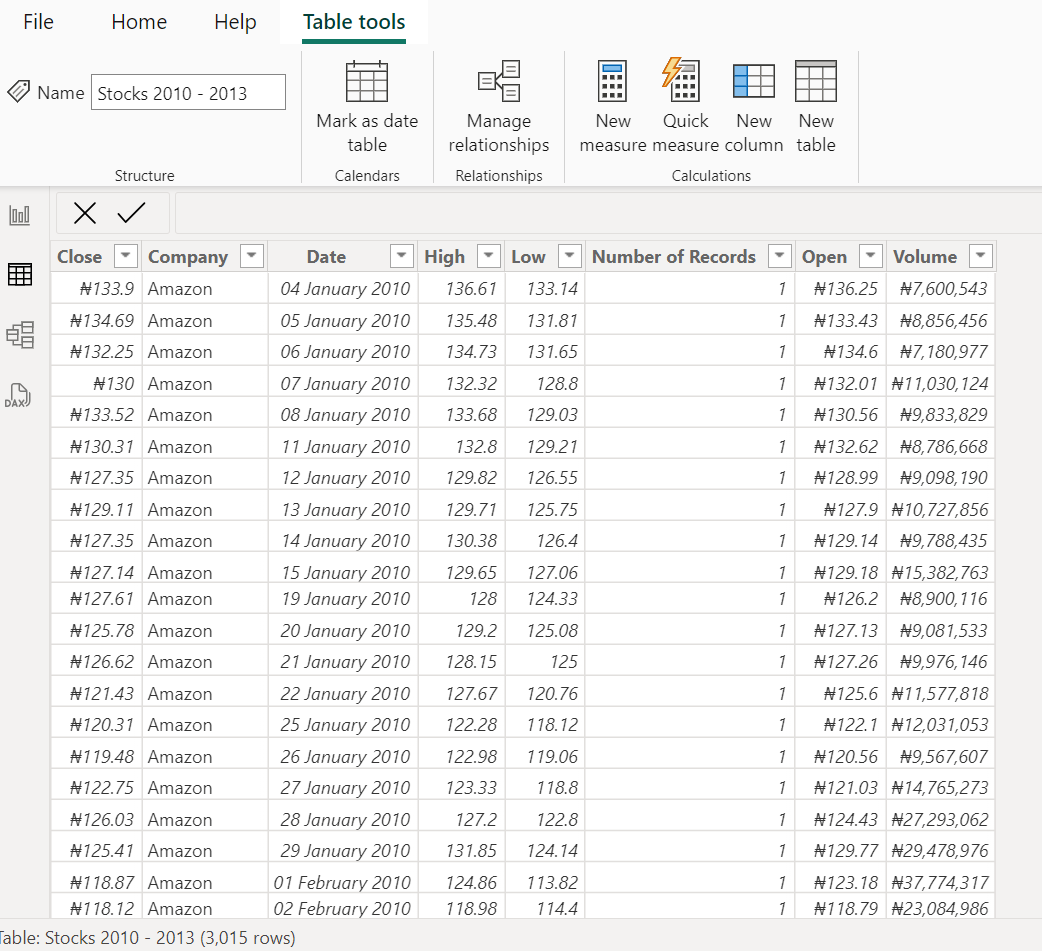Select the Table tools tab
The height and width of the screenshot is (951, 1042).
coord(354,22)
